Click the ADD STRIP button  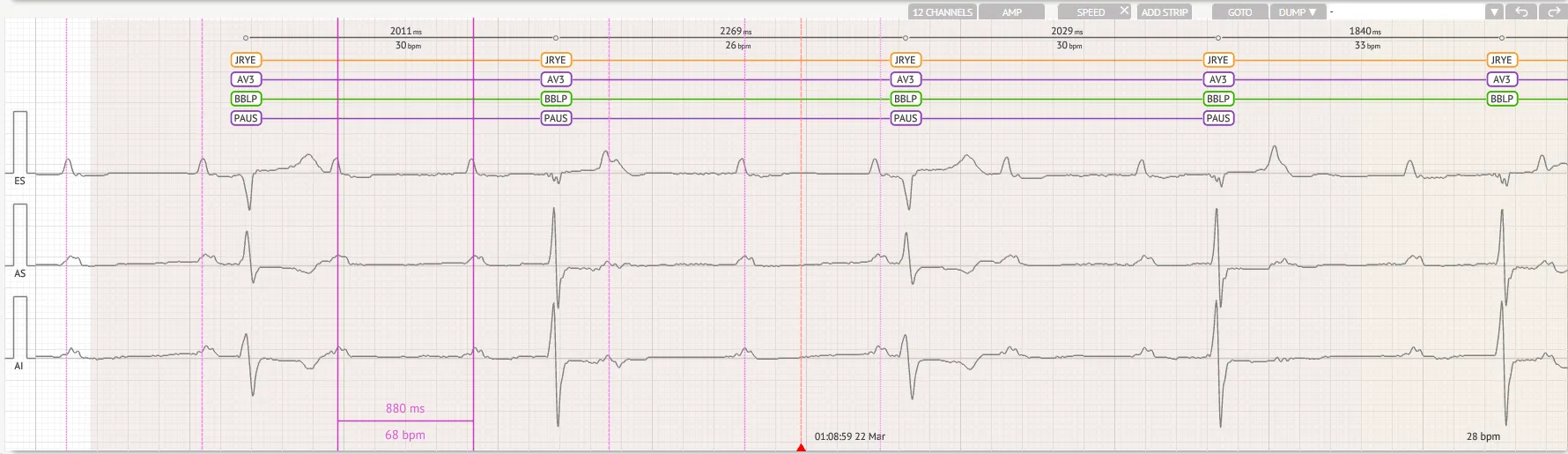(1165, 11)
